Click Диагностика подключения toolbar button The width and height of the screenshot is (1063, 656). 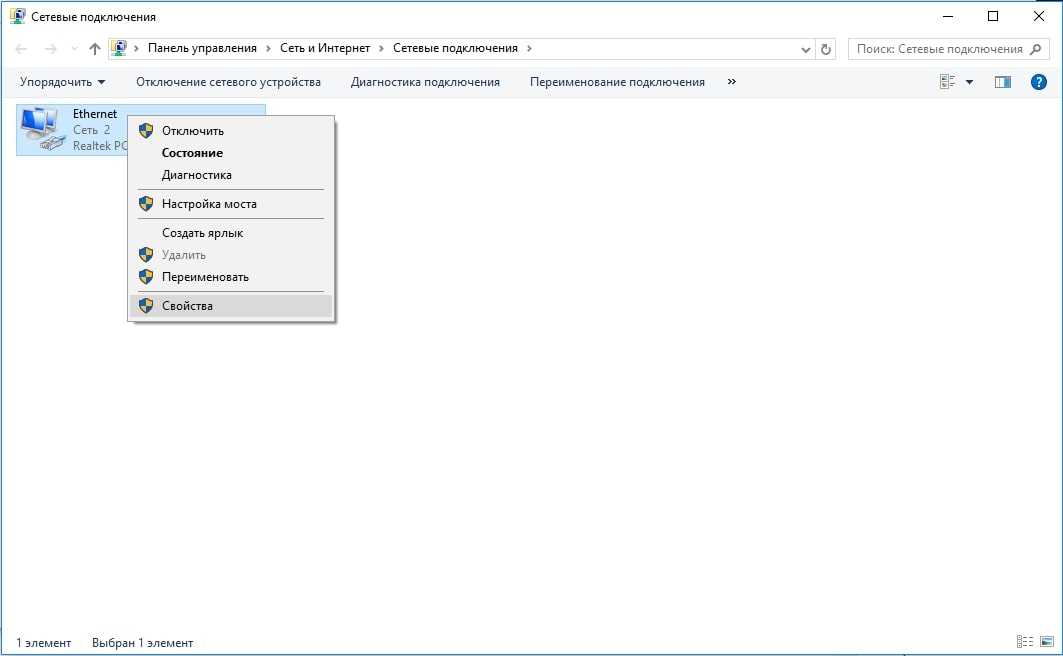tap(425, 82)
